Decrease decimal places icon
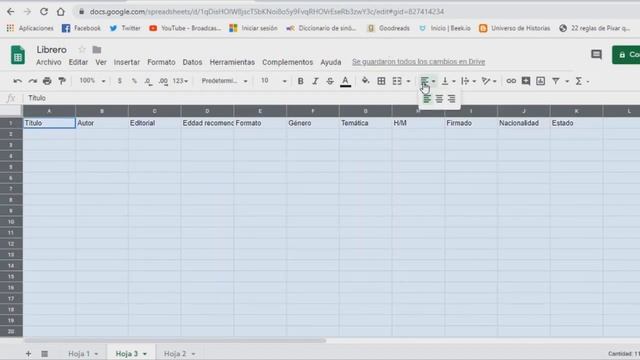The image size is (640, 360). [x=149, y=81]
